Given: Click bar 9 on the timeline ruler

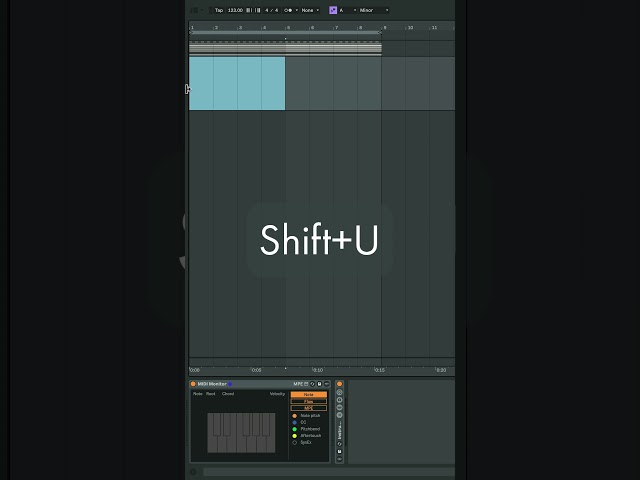Looking at the screenshot, I should pyautogui.click(x=384, y=27).
